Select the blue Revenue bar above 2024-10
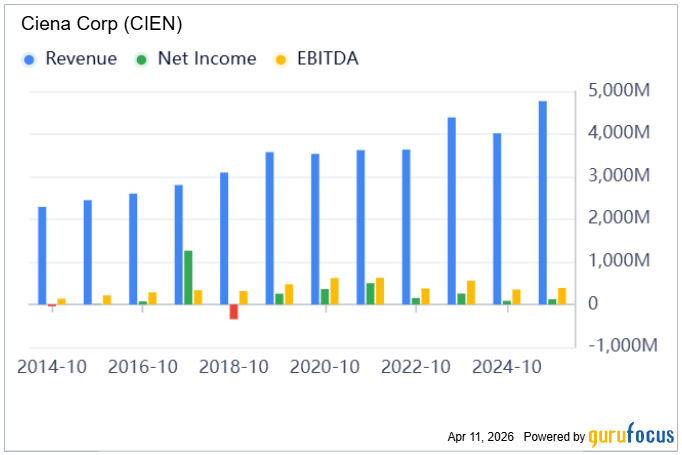This screenshot has height=455, width=682. click(x=497, y=219)
